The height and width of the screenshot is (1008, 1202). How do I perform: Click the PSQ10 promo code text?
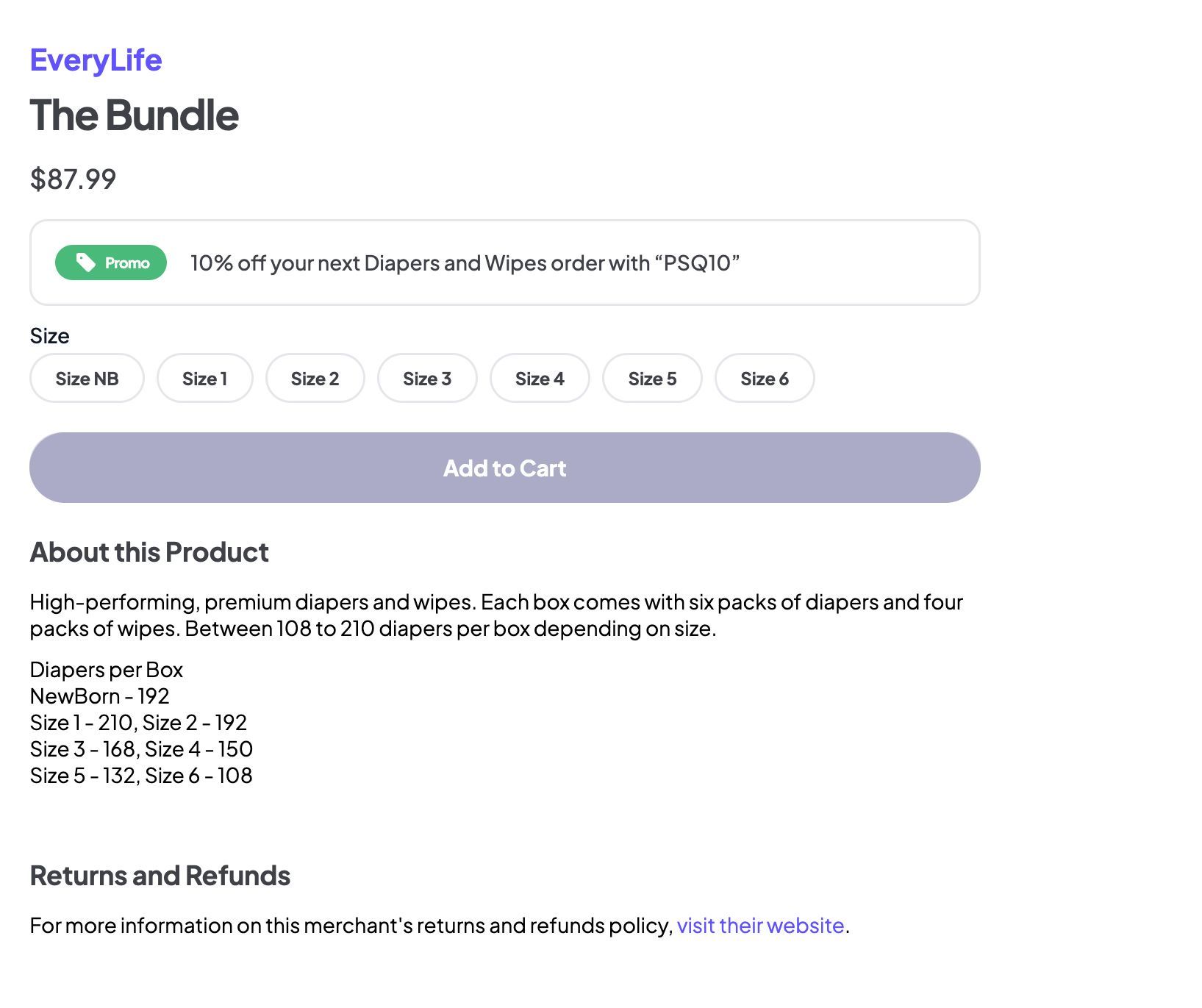(697, 263)
